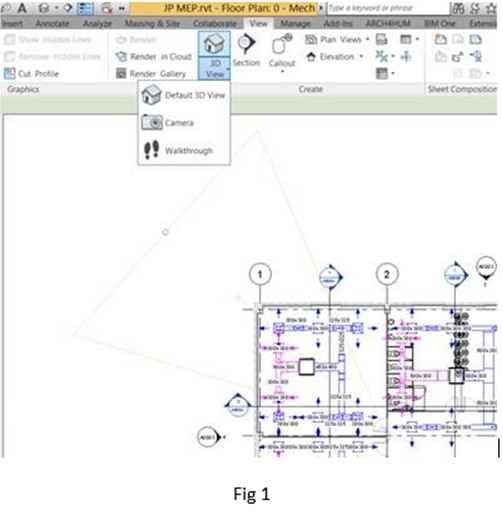Switch to the Annotate ribbon tab

[52, 23]
